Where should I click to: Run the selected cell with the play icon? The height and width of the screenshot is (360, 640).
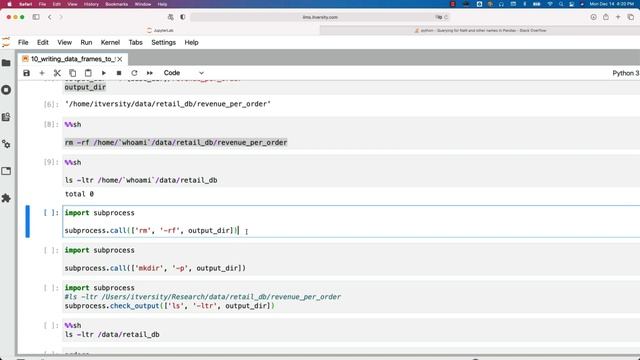pyautogui.click(x=104, y=73)
